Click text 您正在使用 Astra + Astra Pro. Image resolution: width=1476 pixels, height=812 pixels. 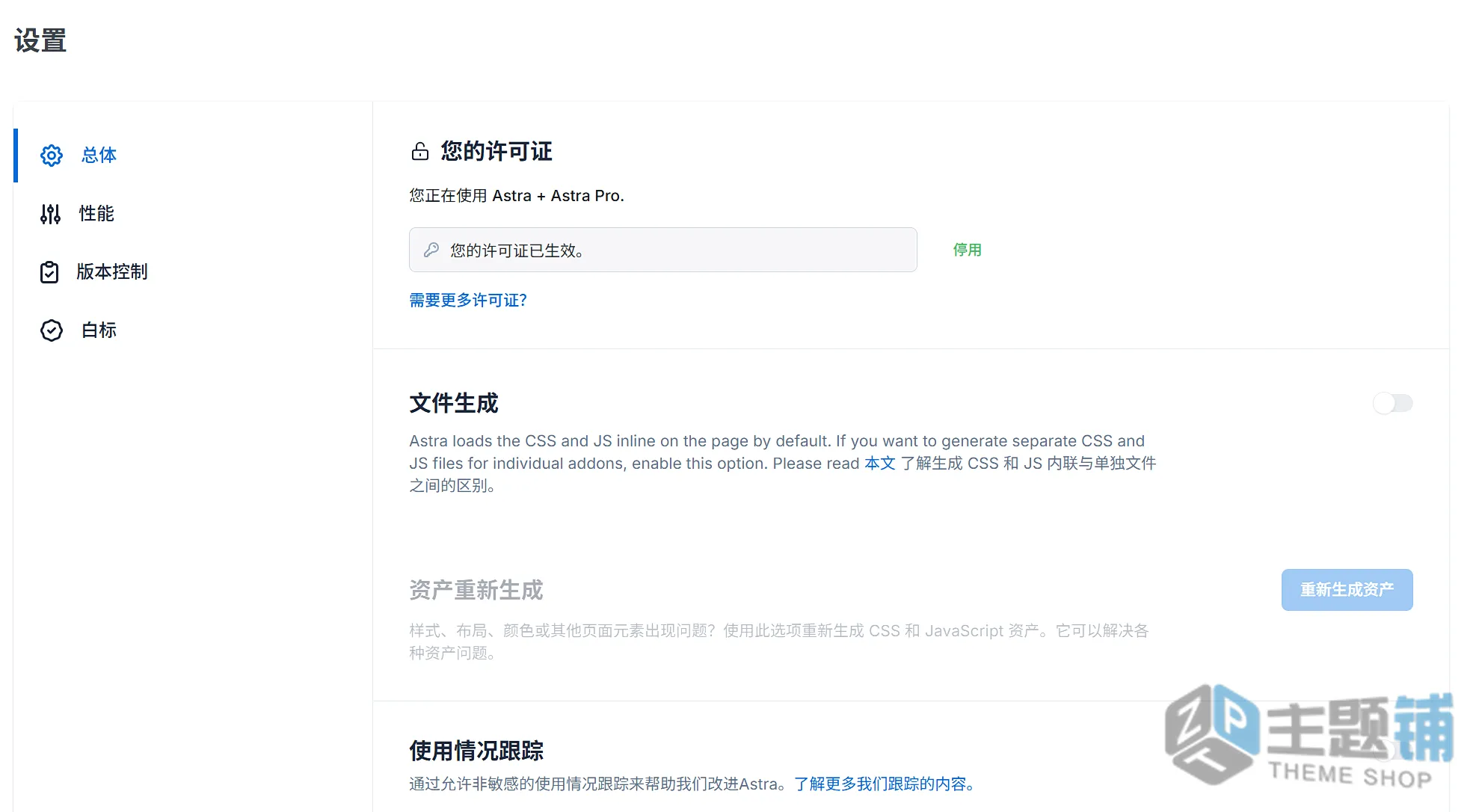tap(517, 196)
